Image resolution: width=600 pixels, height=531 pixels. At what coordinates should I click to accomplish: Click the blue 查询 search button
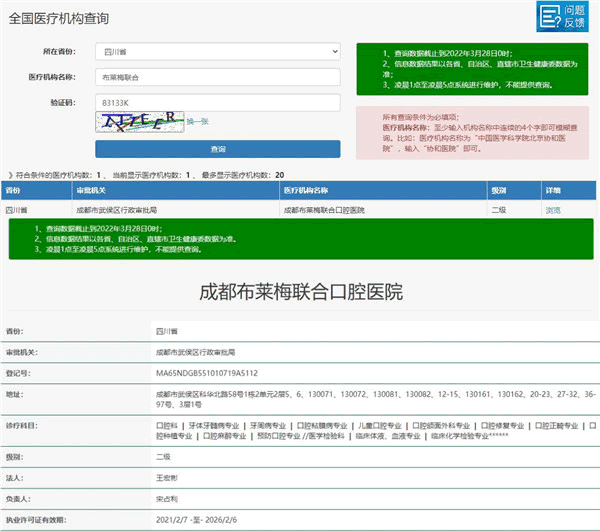click(218, 149)
